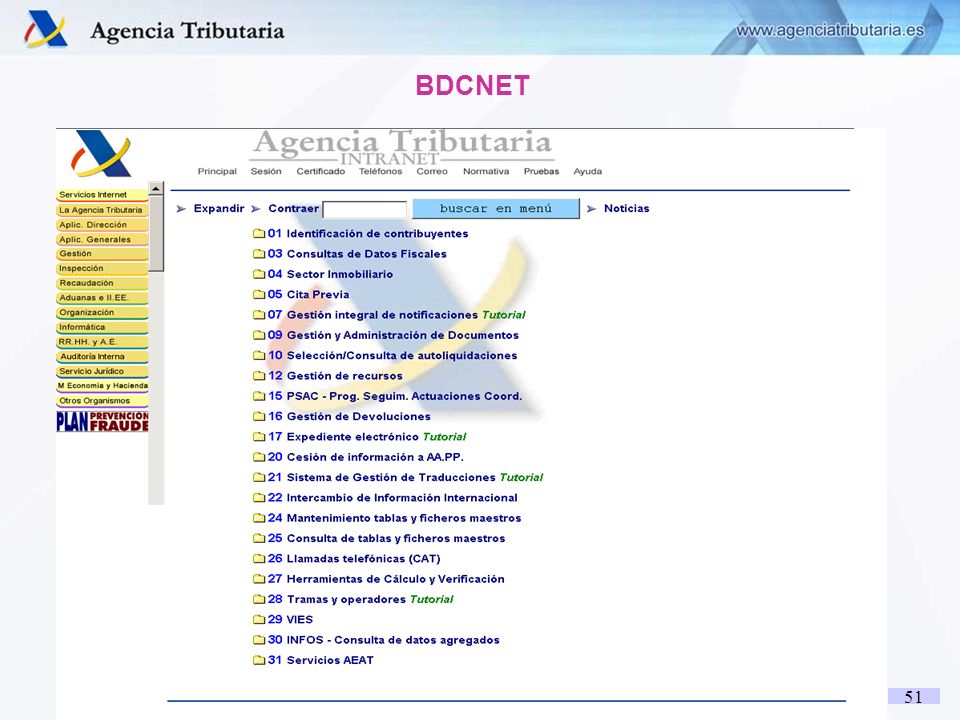
Task: Expand all menu entries with Expandir
Action: 219,208
